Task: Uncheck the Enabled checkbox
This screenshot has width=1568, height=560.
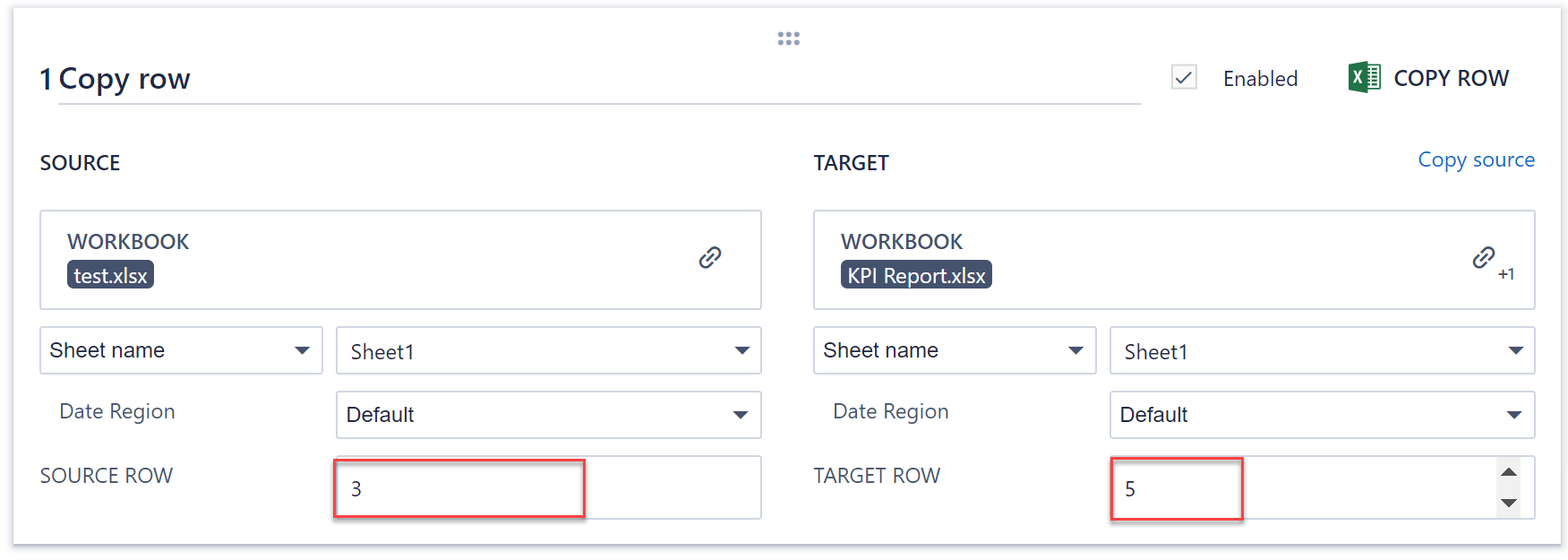Action: click(1184, 78)
